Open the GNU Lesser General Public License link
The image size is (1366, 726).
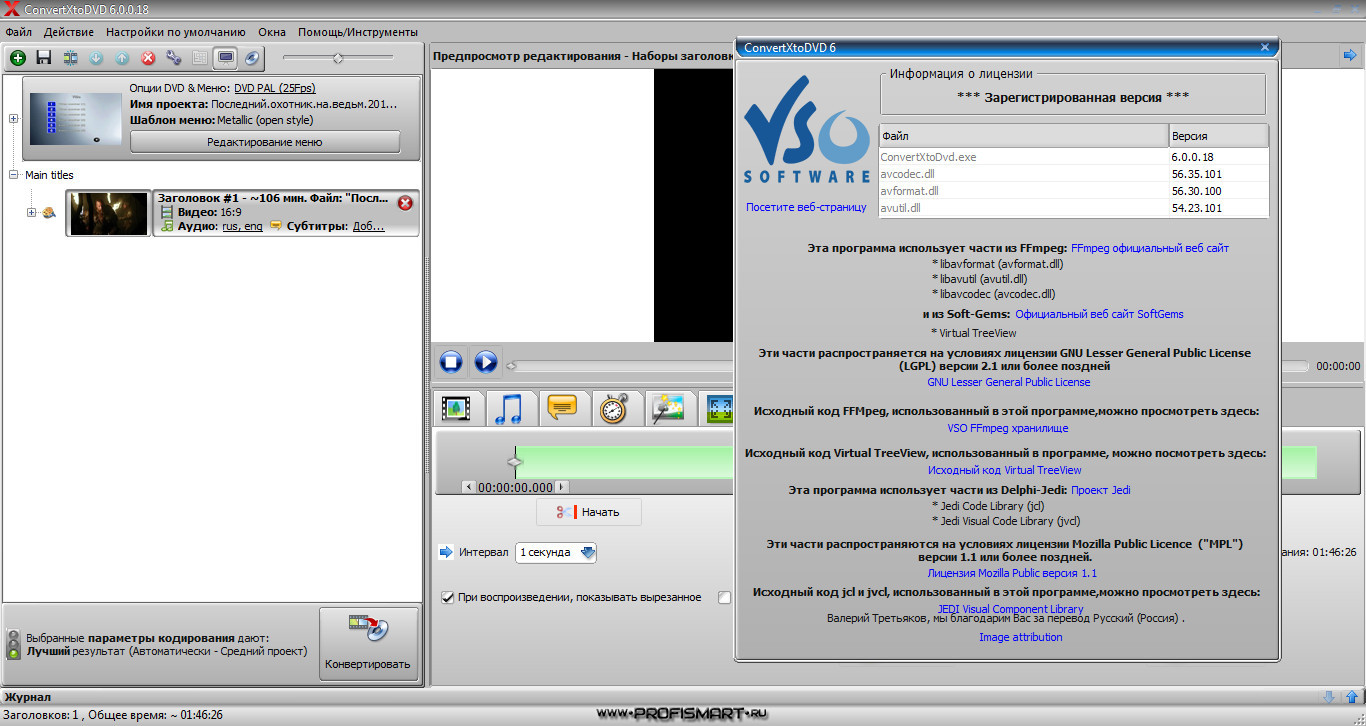1009,382
